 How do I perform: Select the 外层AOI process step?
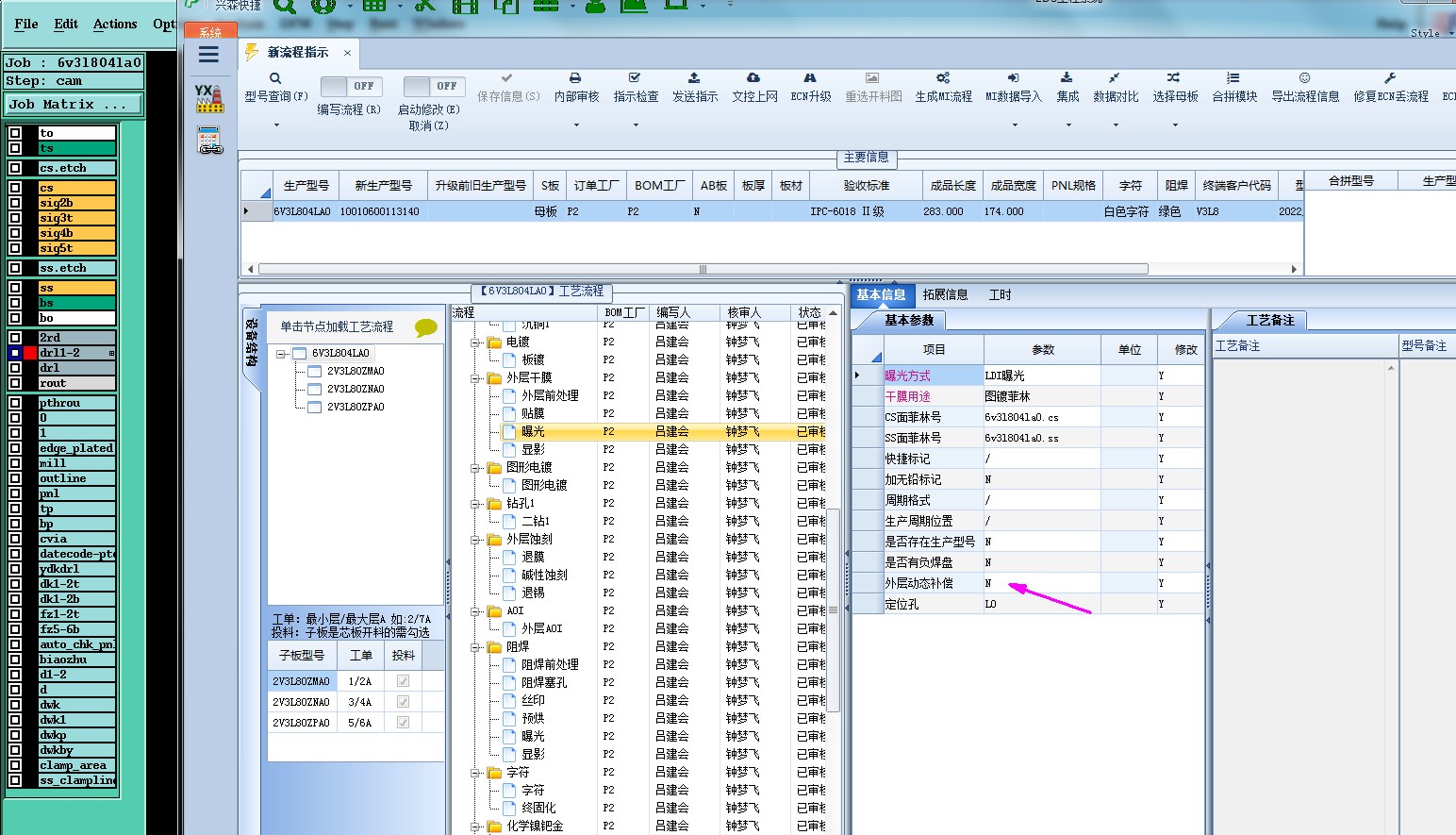(x=541, y=629)
